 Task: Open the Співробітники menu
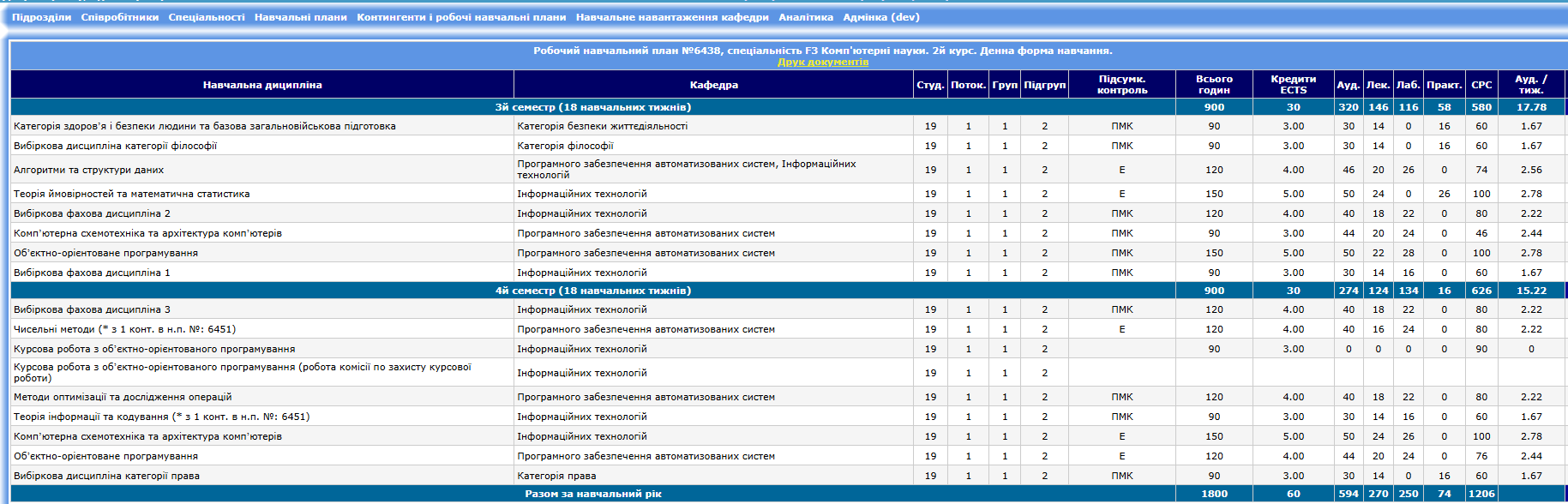120,17
